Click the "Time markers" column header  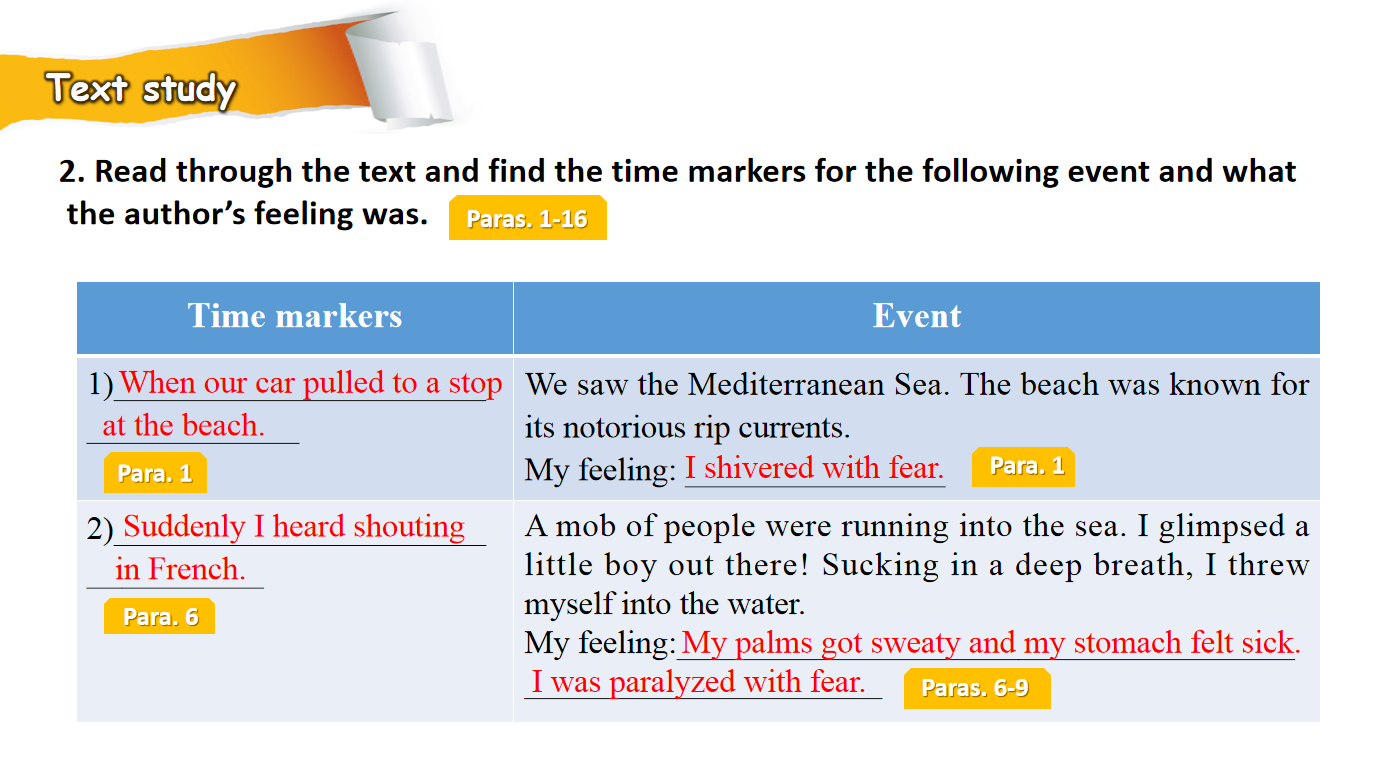[294, 316]
